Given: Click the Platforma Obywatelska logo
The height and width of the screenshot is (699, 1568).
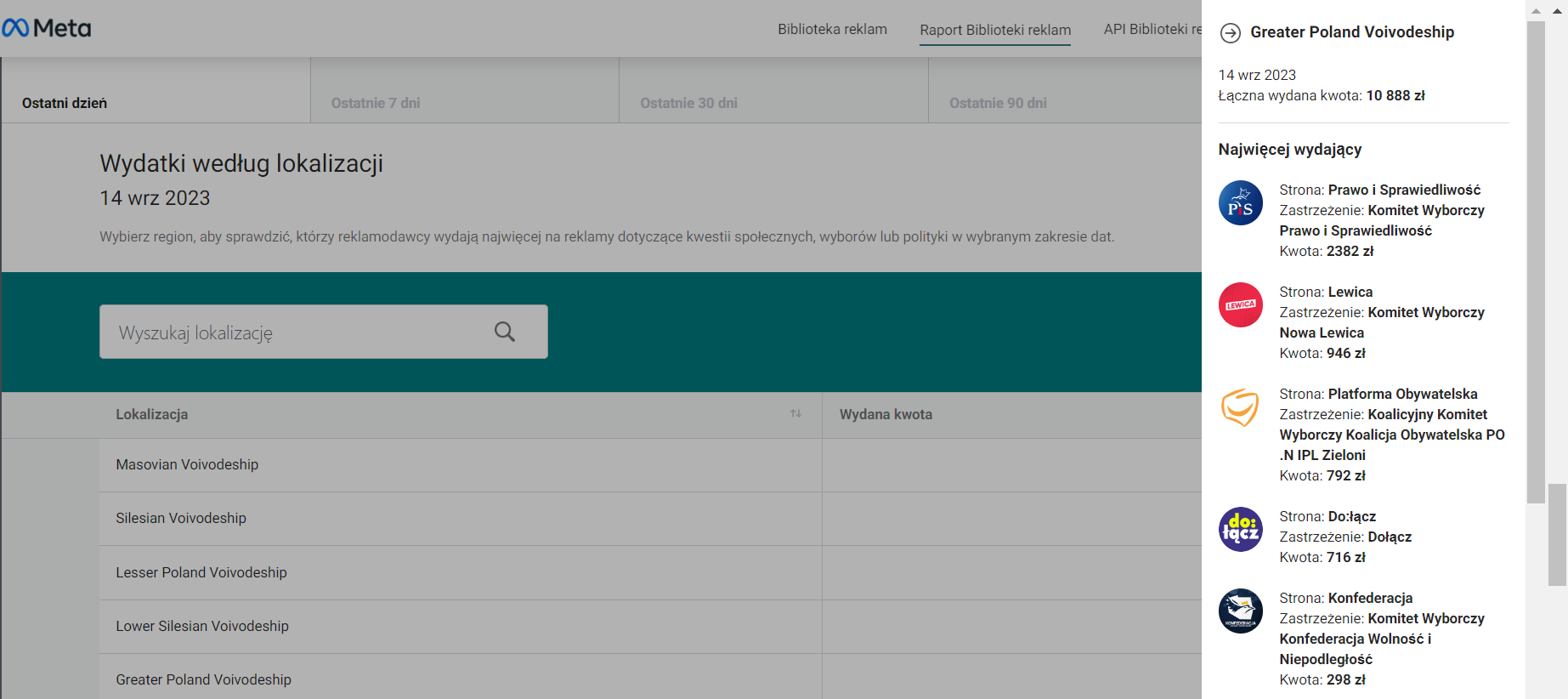Looking at the screenshot, I should click(x=1240, y=407).
